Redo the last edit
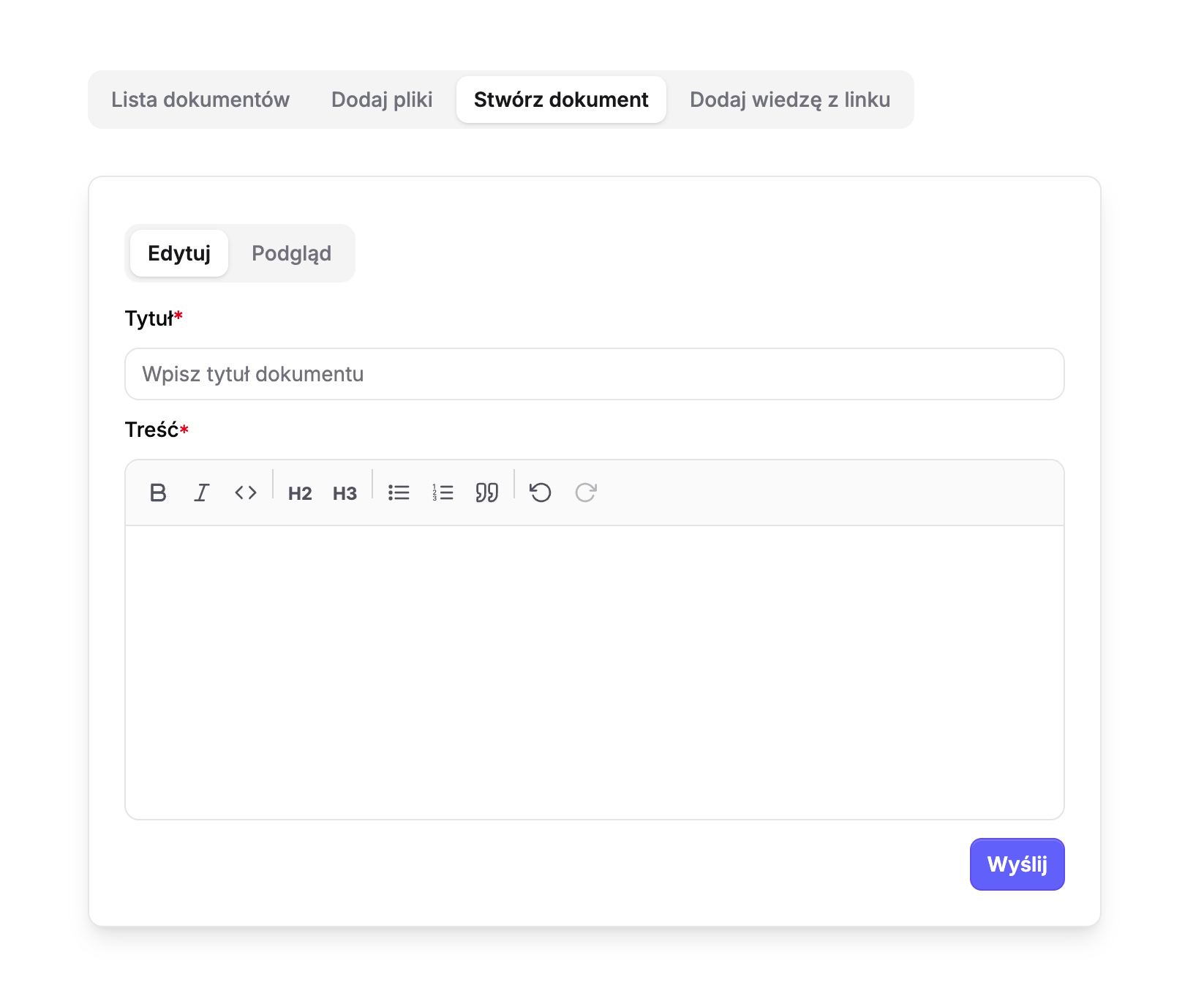Screen dimensions: 1204x1007 coord(586,493)
